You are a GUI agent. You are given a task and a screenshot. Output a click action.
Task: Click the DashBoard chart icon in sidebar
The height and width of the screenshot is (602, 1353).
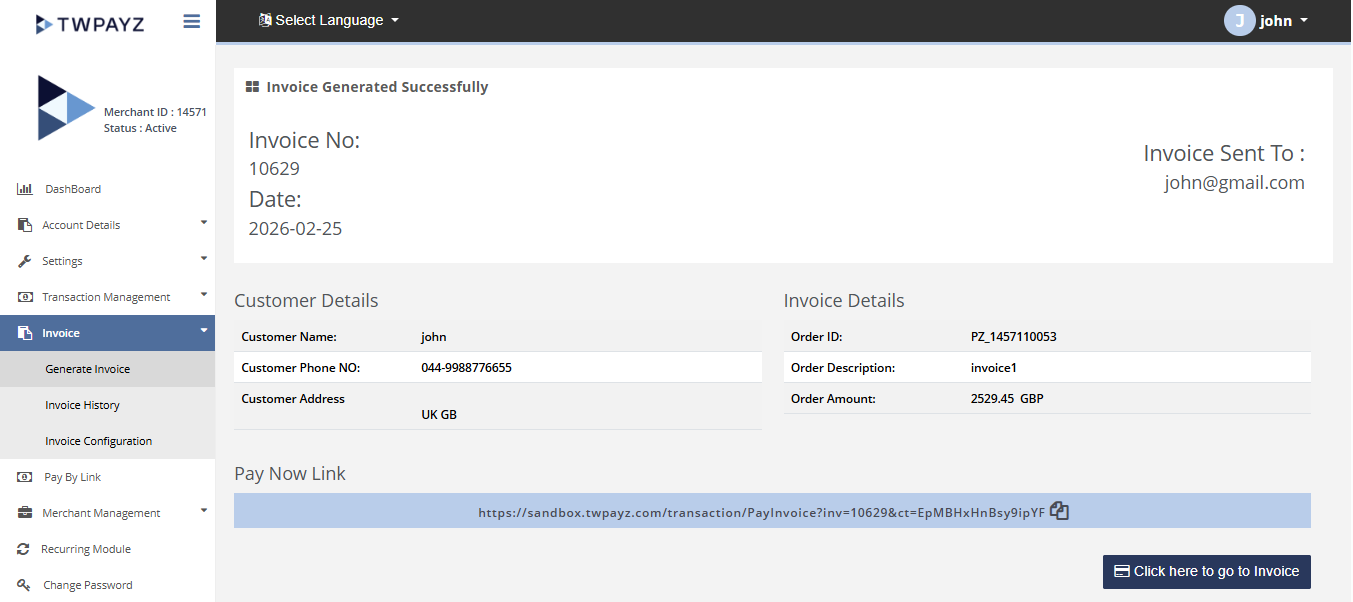click(25, 189)
